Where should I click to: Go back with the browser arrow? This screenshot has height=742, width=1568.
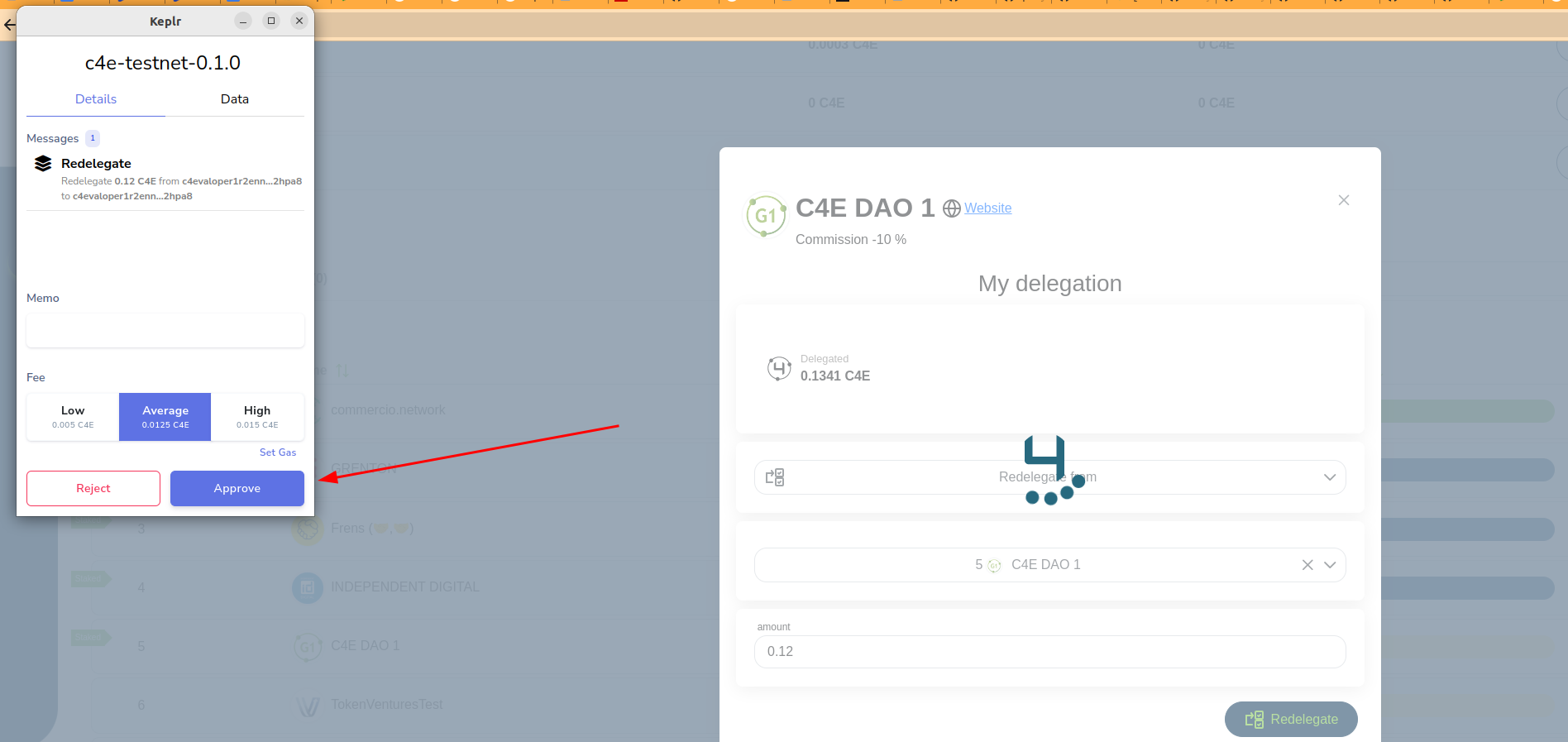pyautogui.click(x=9, y=26)
